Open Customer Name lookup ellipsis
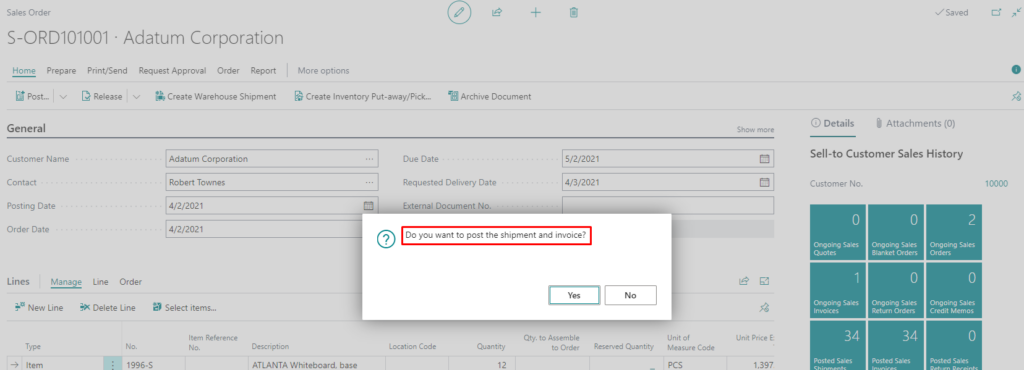Image resolution: width=1024 pixels, height=370 pixels. (x=370, y=159)
